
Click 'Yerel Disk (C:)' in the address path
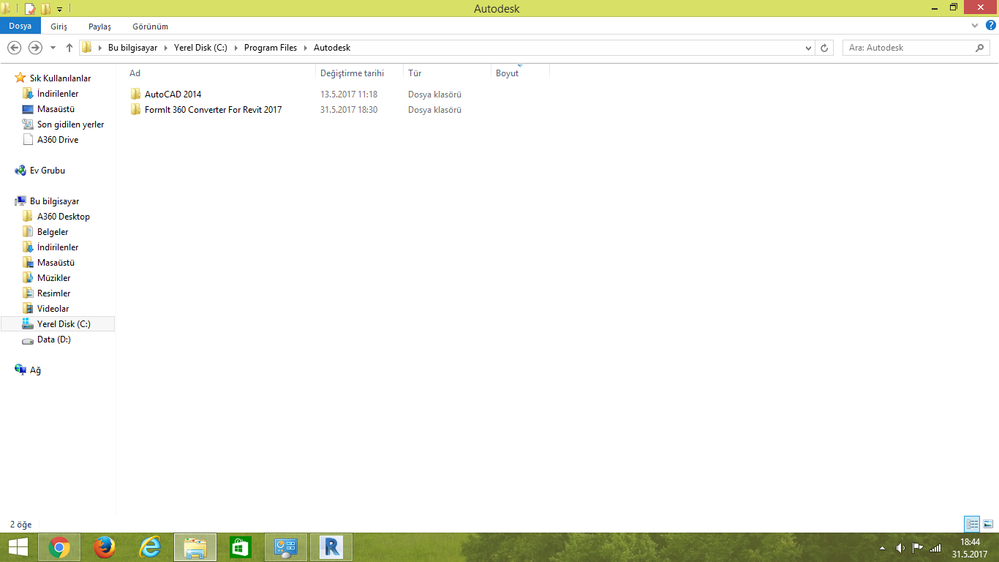click(200, 48)
